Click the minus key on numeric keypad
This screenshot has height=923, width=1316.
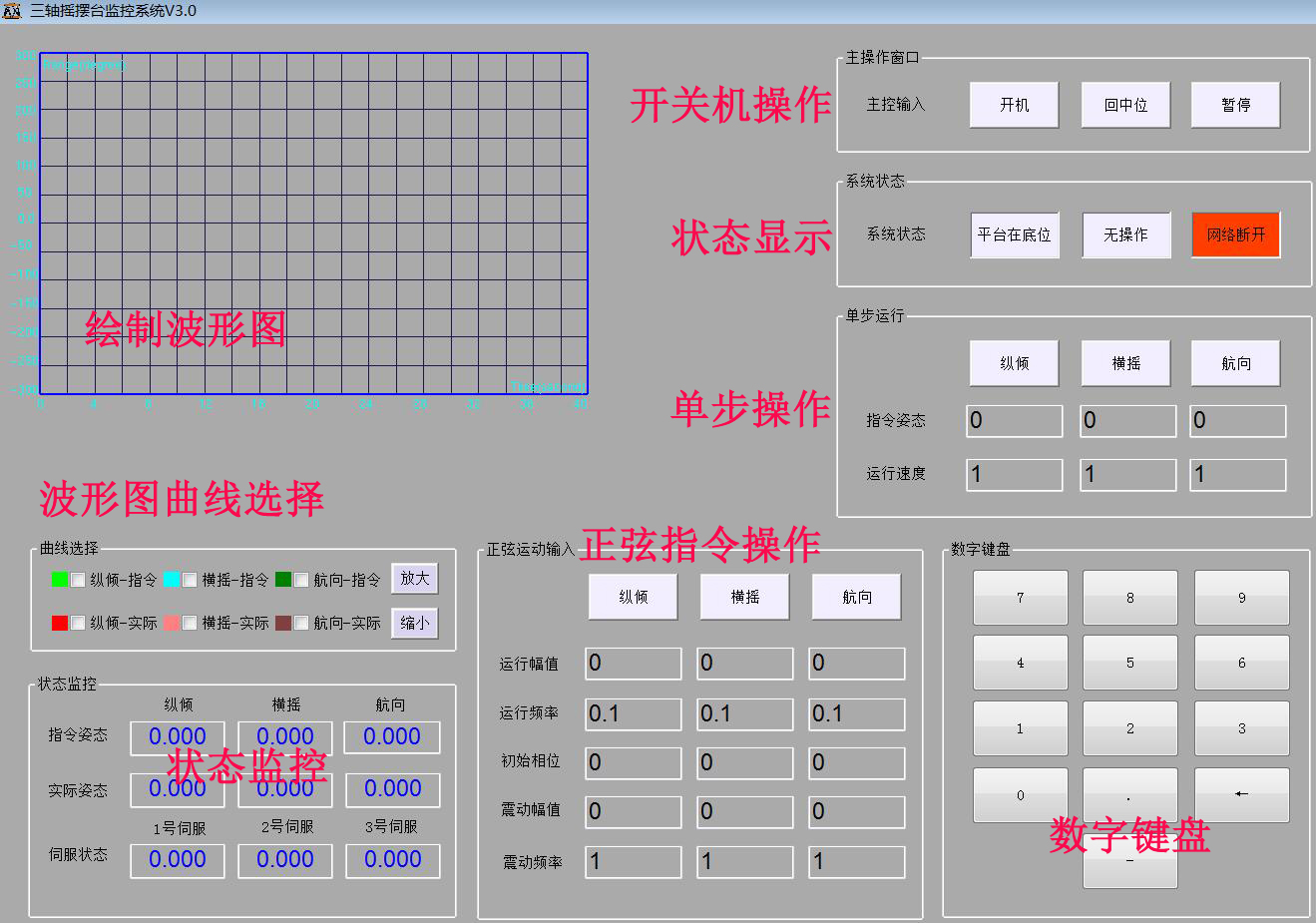pyautogui.click(x=1128, y=859)
